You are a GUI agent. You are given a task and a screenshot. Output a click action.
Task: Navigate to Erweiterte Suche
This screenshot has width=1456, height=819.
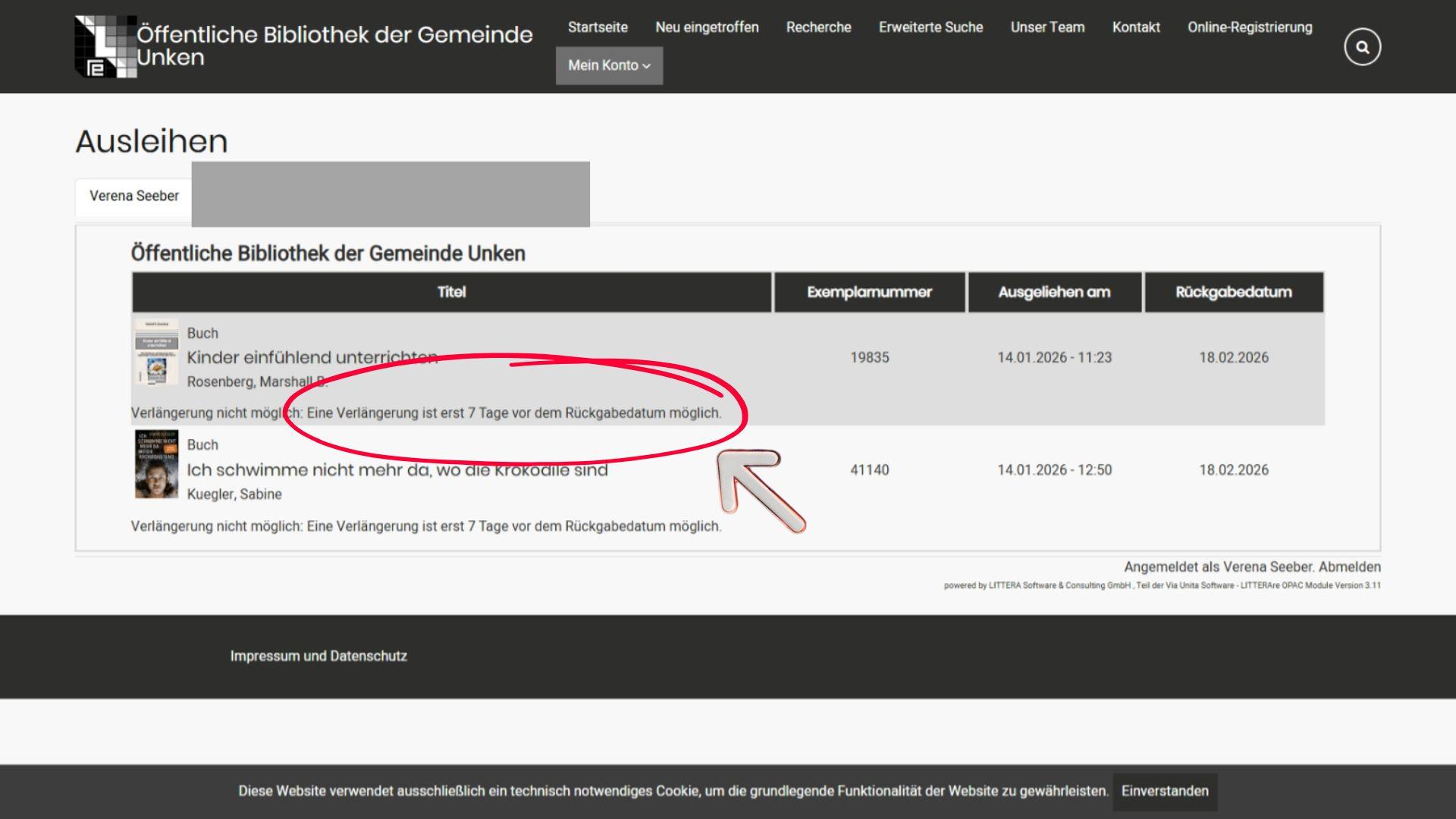pyautogui.click(x=930, y=27)
